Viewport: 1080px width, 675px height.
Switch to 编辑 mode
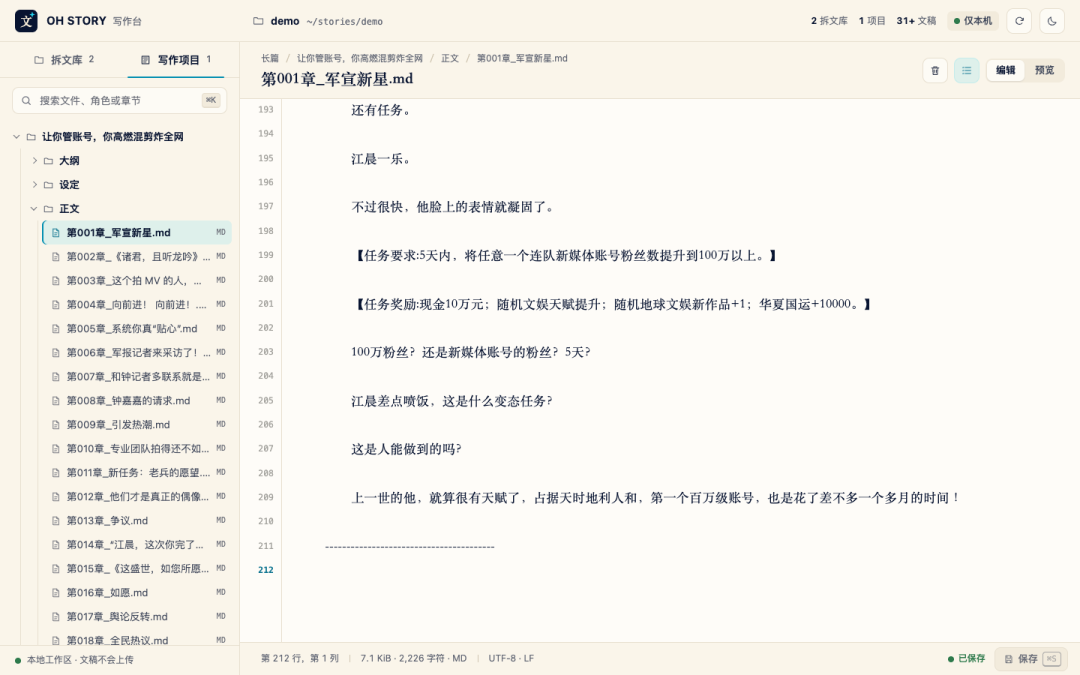(1006, 70)
